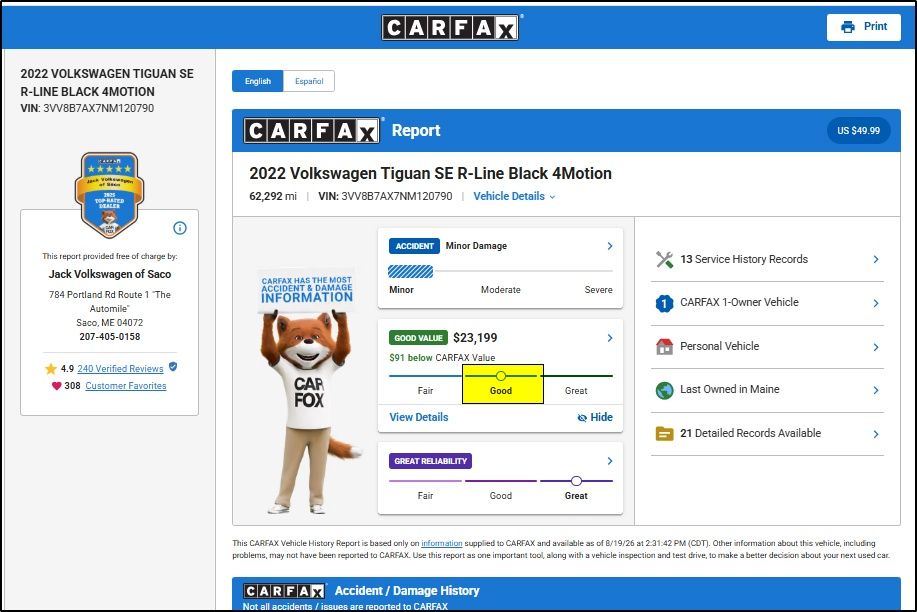Screen dimensions: 917x612
Task: Click the Car Fox mascot image
Action: (309, 392)
